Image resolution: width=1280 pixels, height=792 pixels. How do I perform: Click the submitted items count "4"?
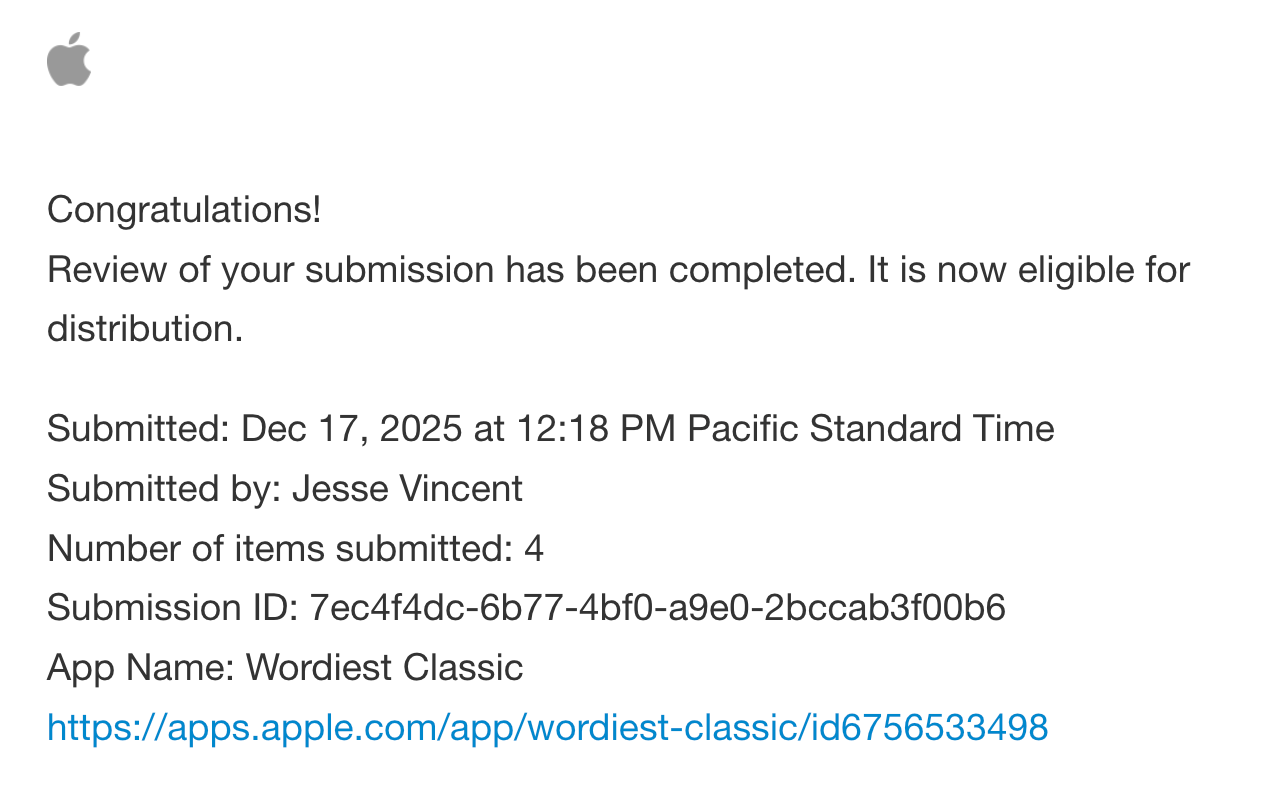[x=534, y=549]
